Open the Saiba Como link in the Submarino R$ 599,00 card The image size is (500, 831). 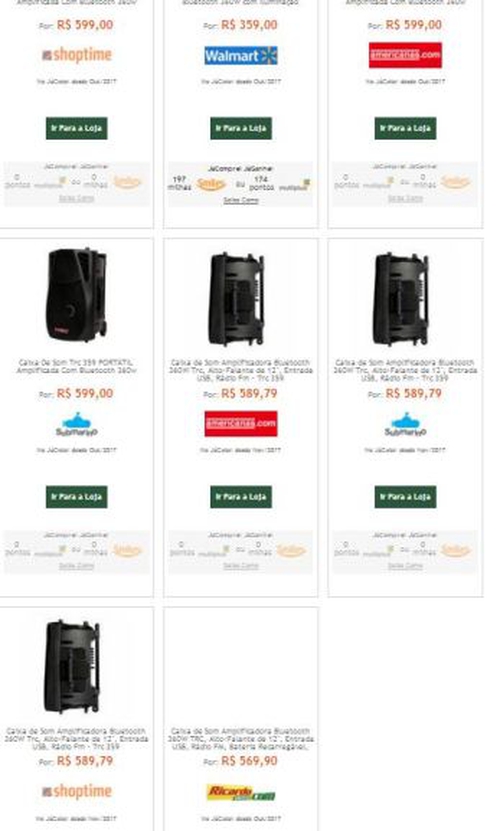tap(76, 566)
